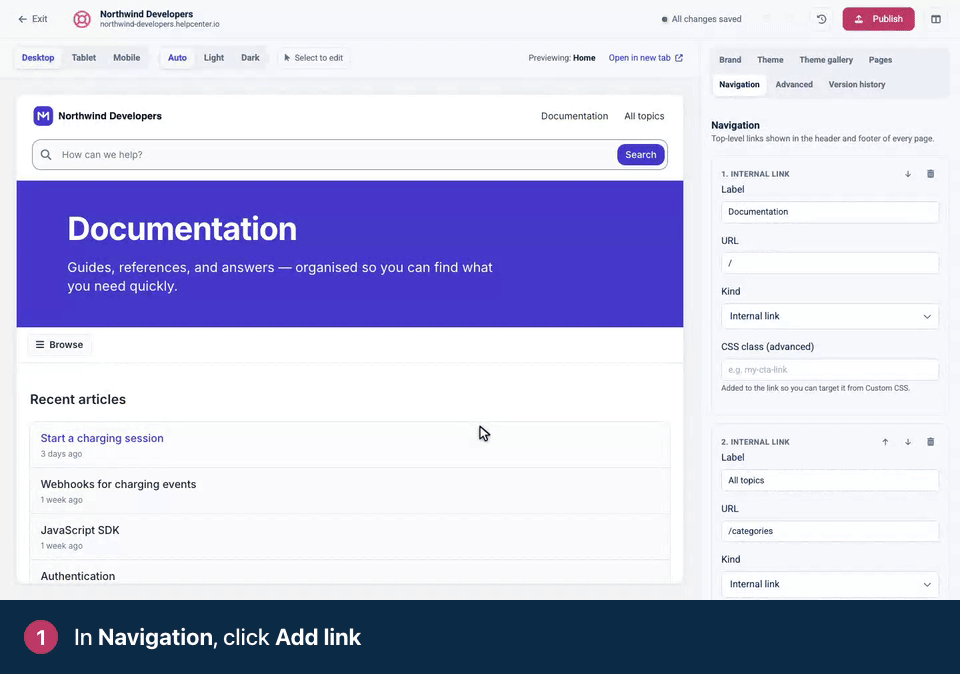Open the version history clock icon
This screenshot has width=960, height=674.
(822, 19)
